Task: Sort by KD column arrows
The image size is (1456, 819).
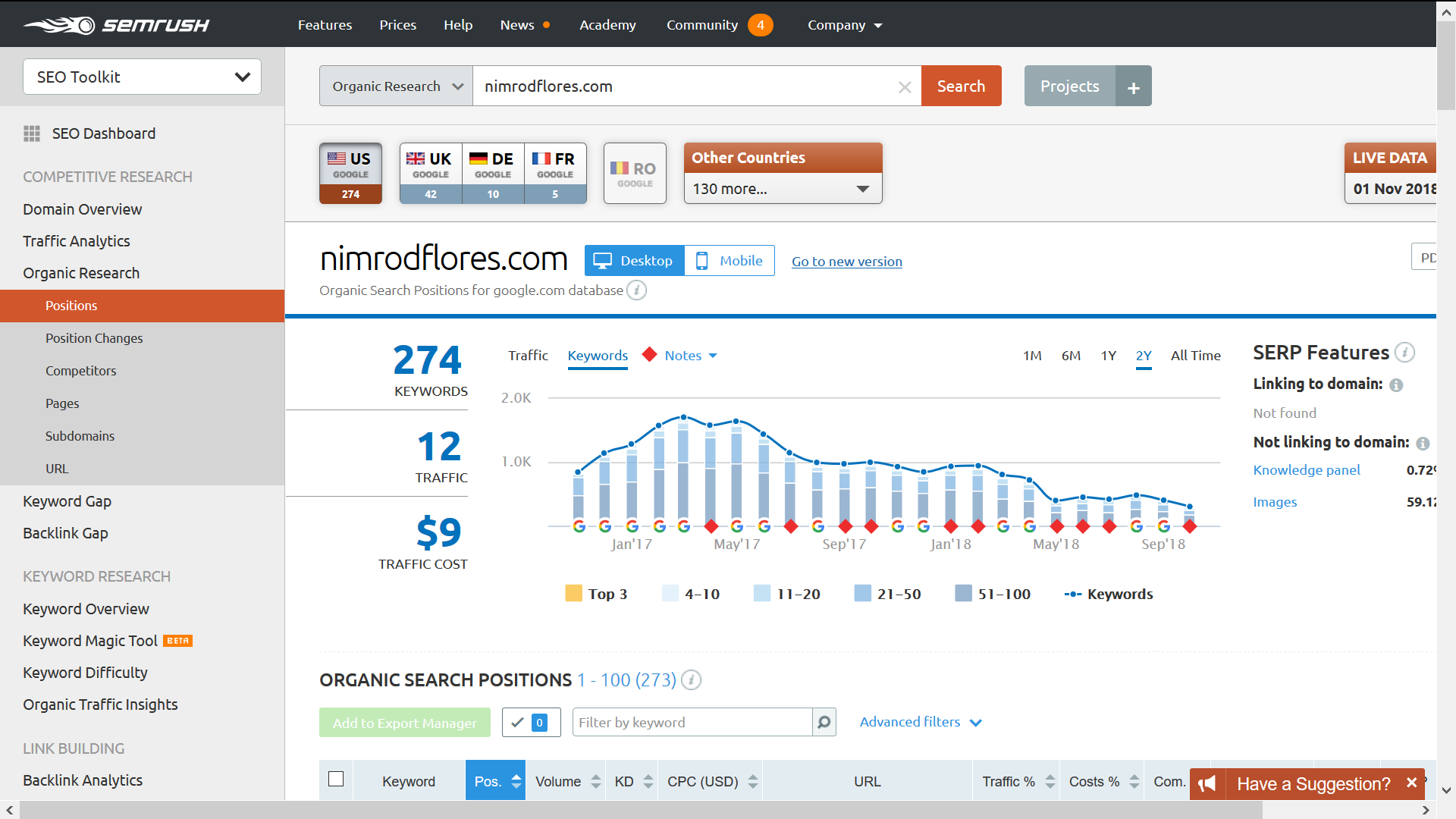Action: [x=648, y=781]
